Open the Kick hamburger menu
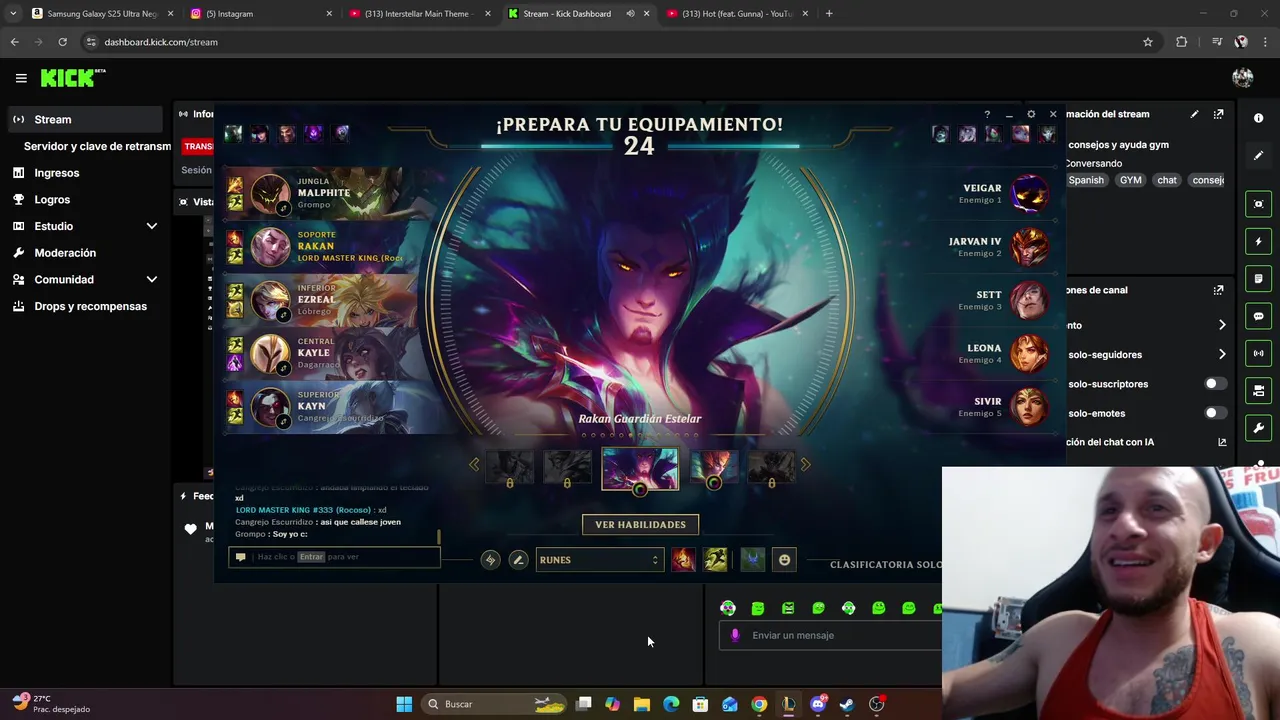The width and height of the screenshot is (1280, 720). pos(21,78)
